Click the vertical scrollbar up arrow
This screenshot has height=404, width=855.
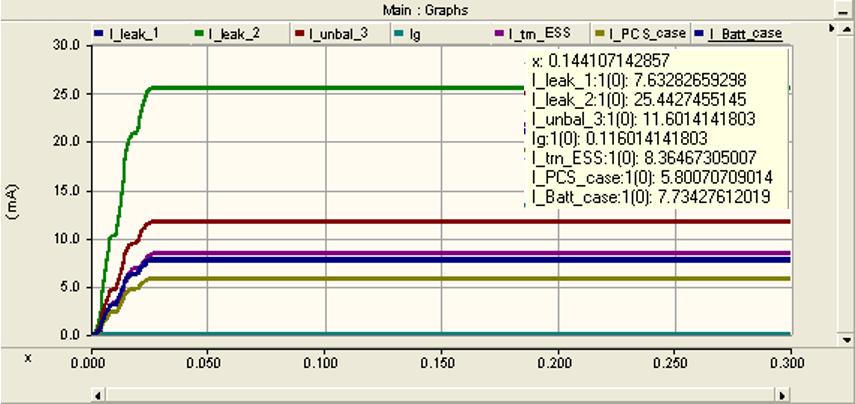click(846, 28)
